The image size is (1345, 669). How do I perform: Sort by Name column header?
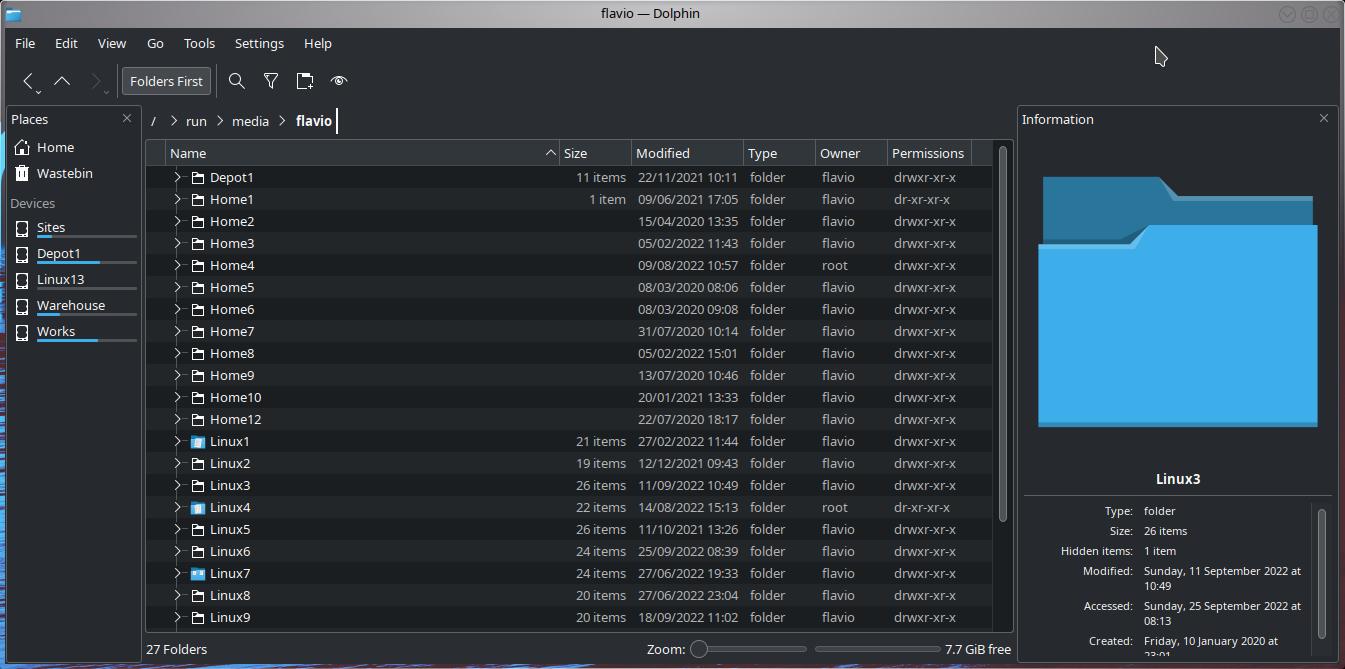[363, 153]
